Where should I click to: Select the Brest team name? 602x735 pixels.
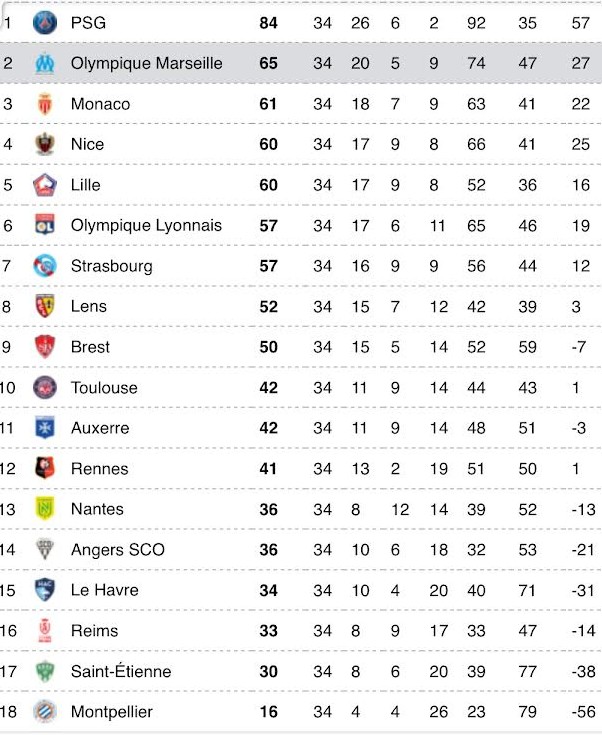(90, 347)
